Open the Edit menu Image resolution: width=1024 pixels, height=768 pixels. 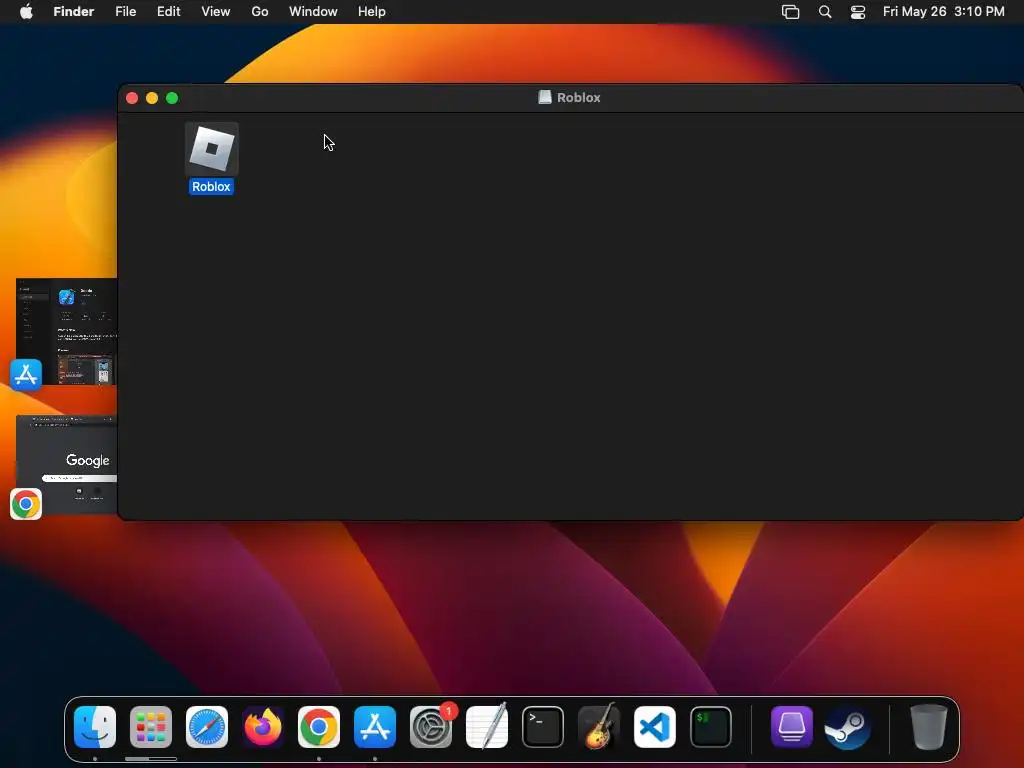(x=168, y=12)
